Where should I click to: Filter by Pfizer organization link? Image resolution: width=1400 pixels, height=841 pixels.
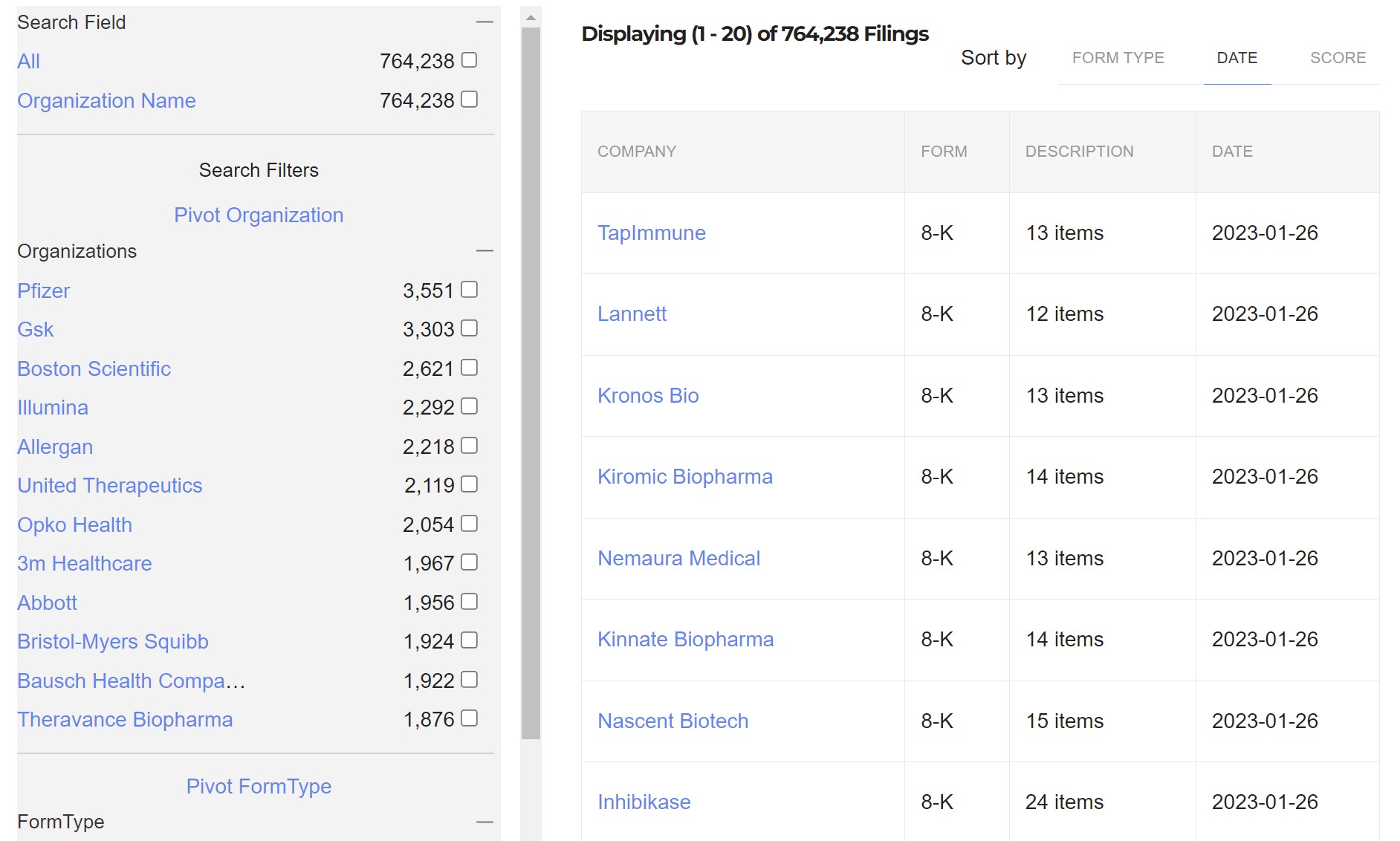pos(43,290)
